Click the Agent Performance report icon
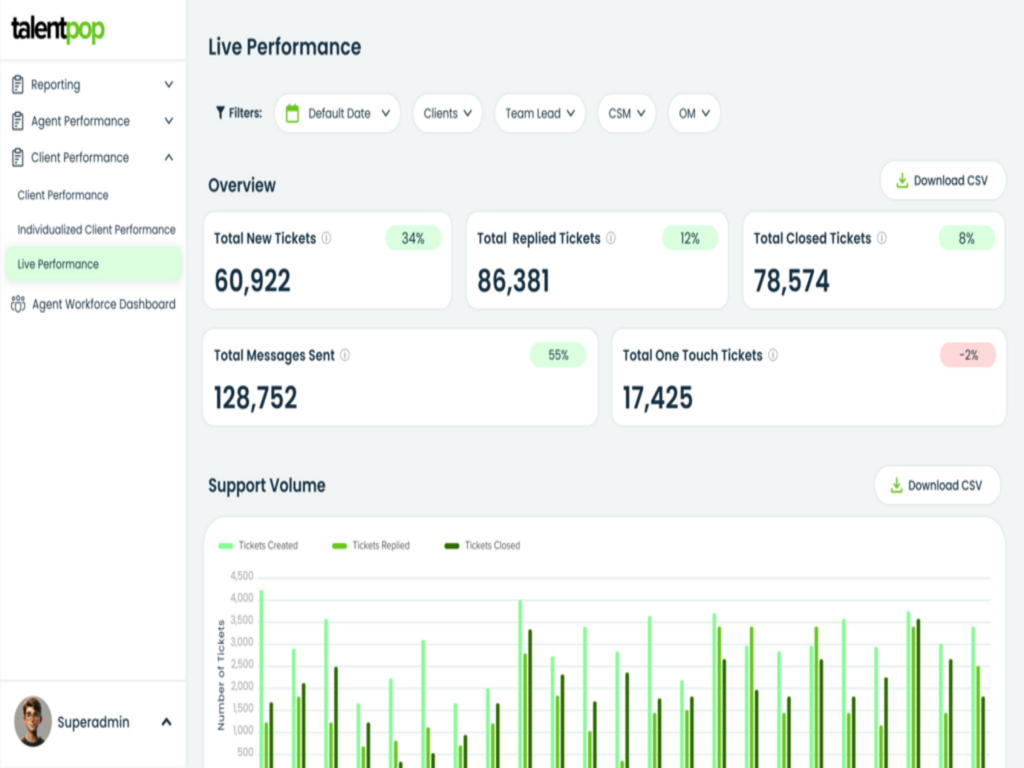Viewport: 1024px width, 768px height. click(18, 121)
